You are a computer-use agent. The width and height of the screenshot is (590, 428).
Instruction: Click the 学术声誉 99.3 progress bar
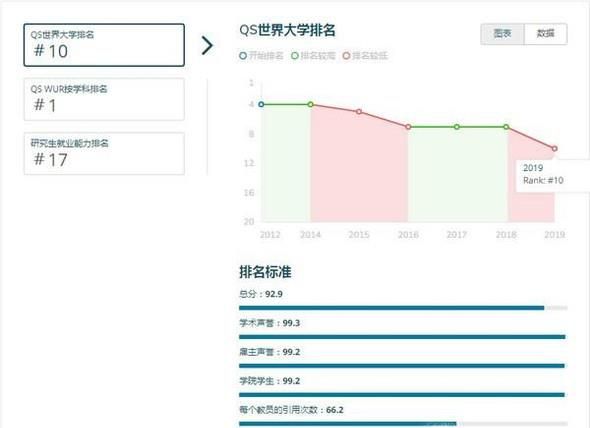click(403, 337)
